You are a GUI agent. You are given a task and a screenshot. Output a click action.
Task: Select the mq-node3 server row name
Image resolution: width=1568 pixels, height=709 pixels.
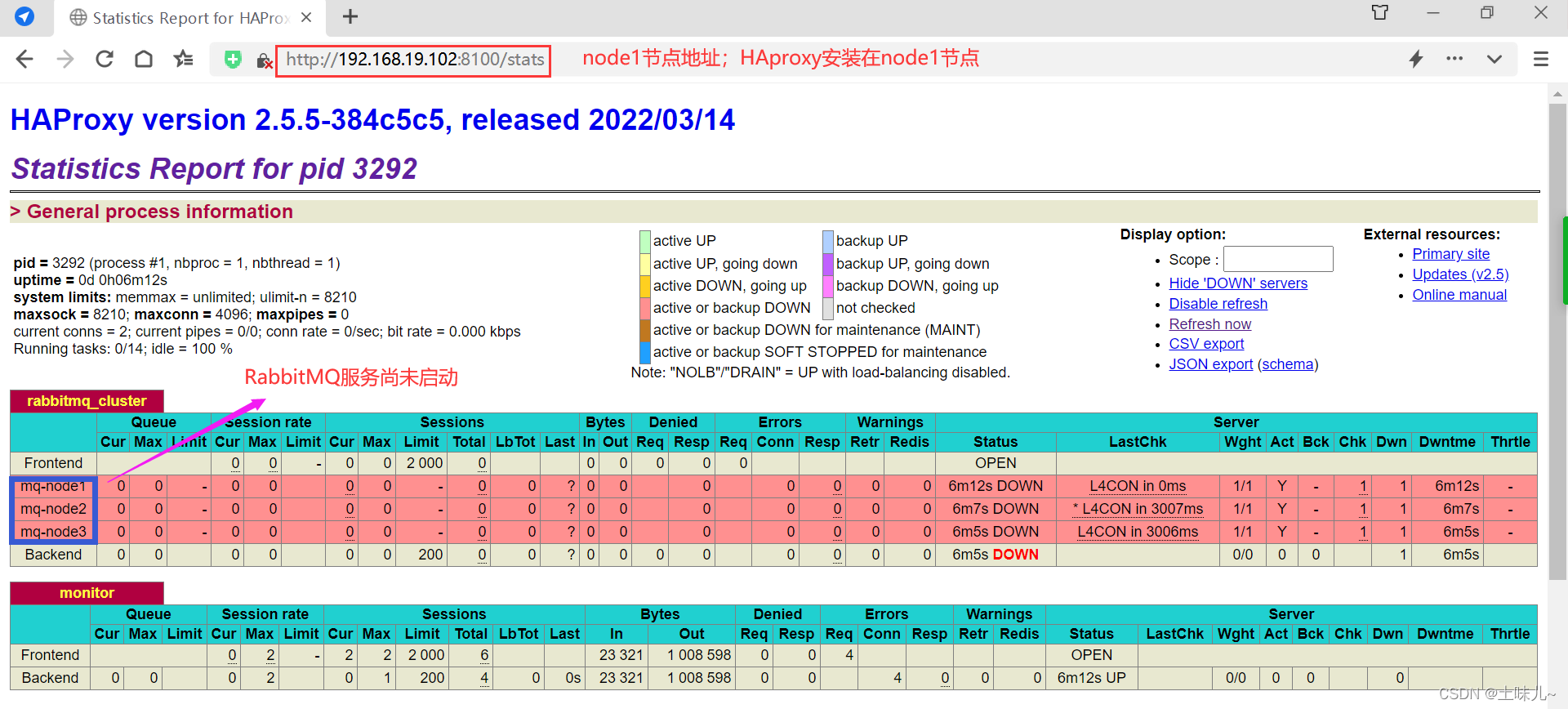coord(53,532)
